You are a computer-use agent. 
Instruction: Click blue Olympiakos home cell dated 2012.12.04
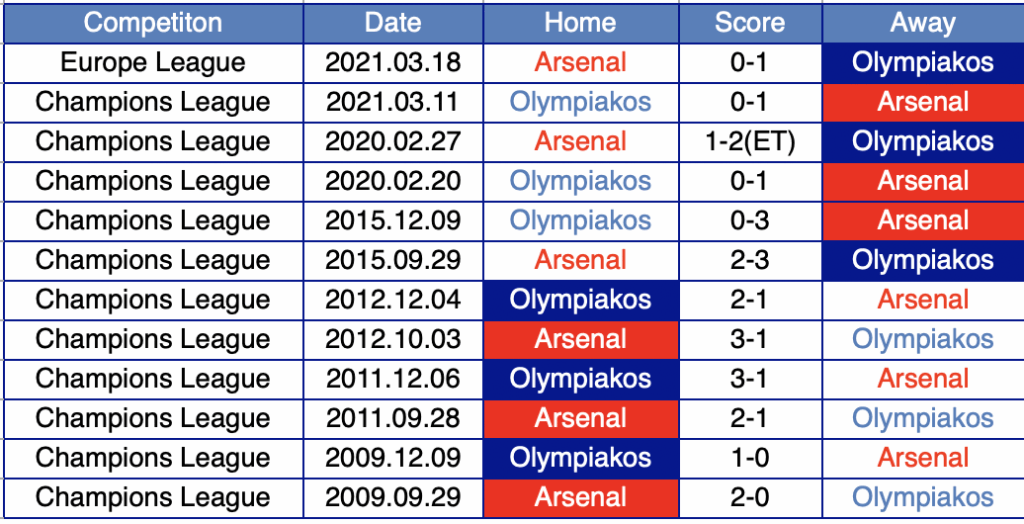coord(581,300)
